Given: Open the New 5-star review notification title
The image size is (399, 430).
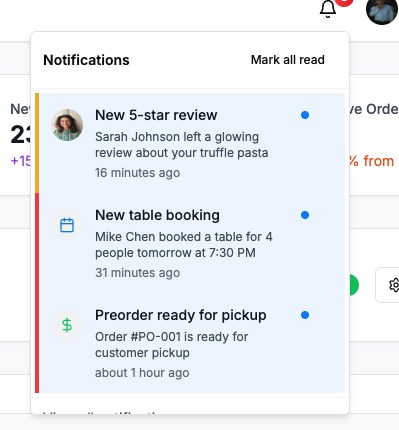Looking at the screenshot, I should coord(156,115).
